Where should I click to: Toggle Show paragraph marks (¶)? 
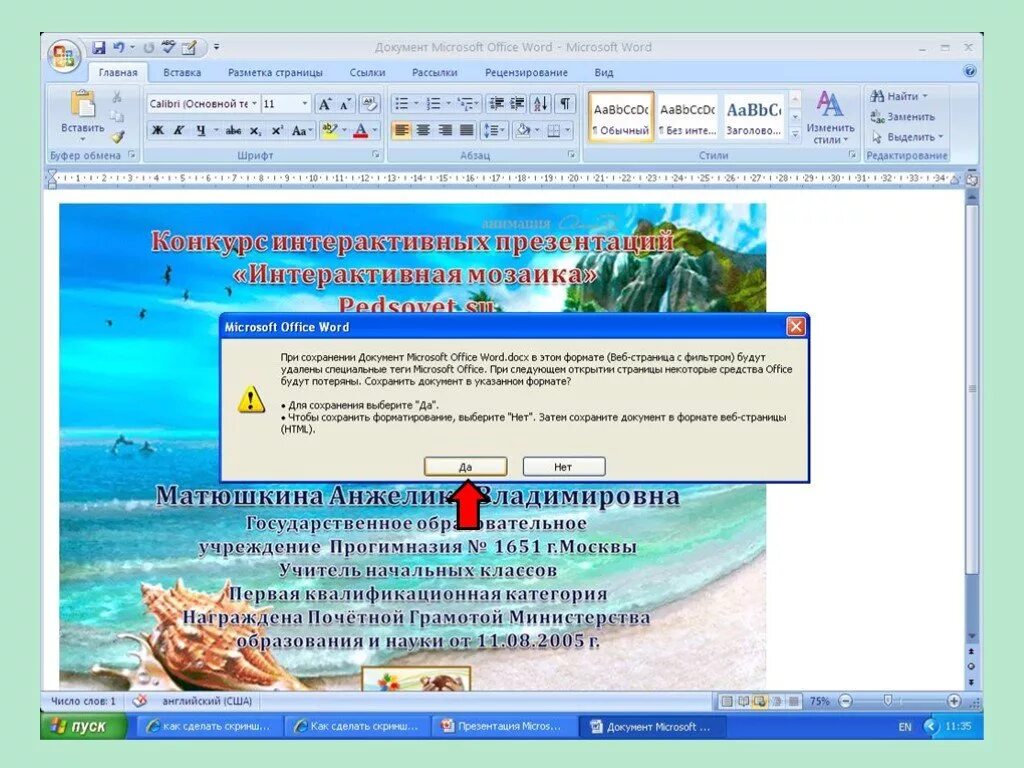pyautogui.click(x=566, y=103)
